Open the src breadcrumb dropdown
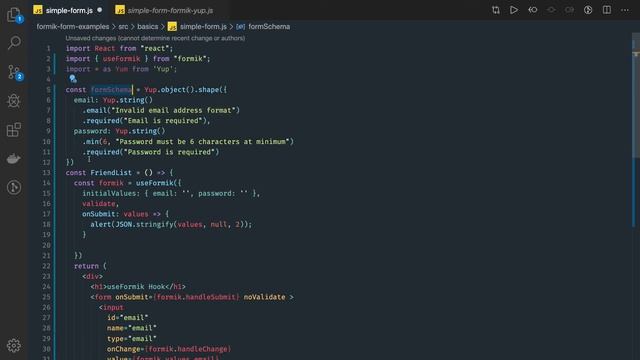This screenshot has width=640, height=360. 123,27
